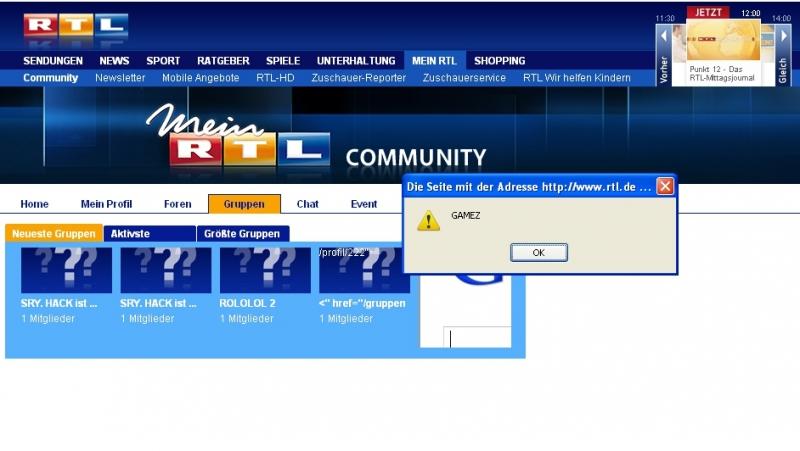Click the right arrow in TV schedule
The height and width of the screenshot is (451, 800).
click(x=784, y=36)
